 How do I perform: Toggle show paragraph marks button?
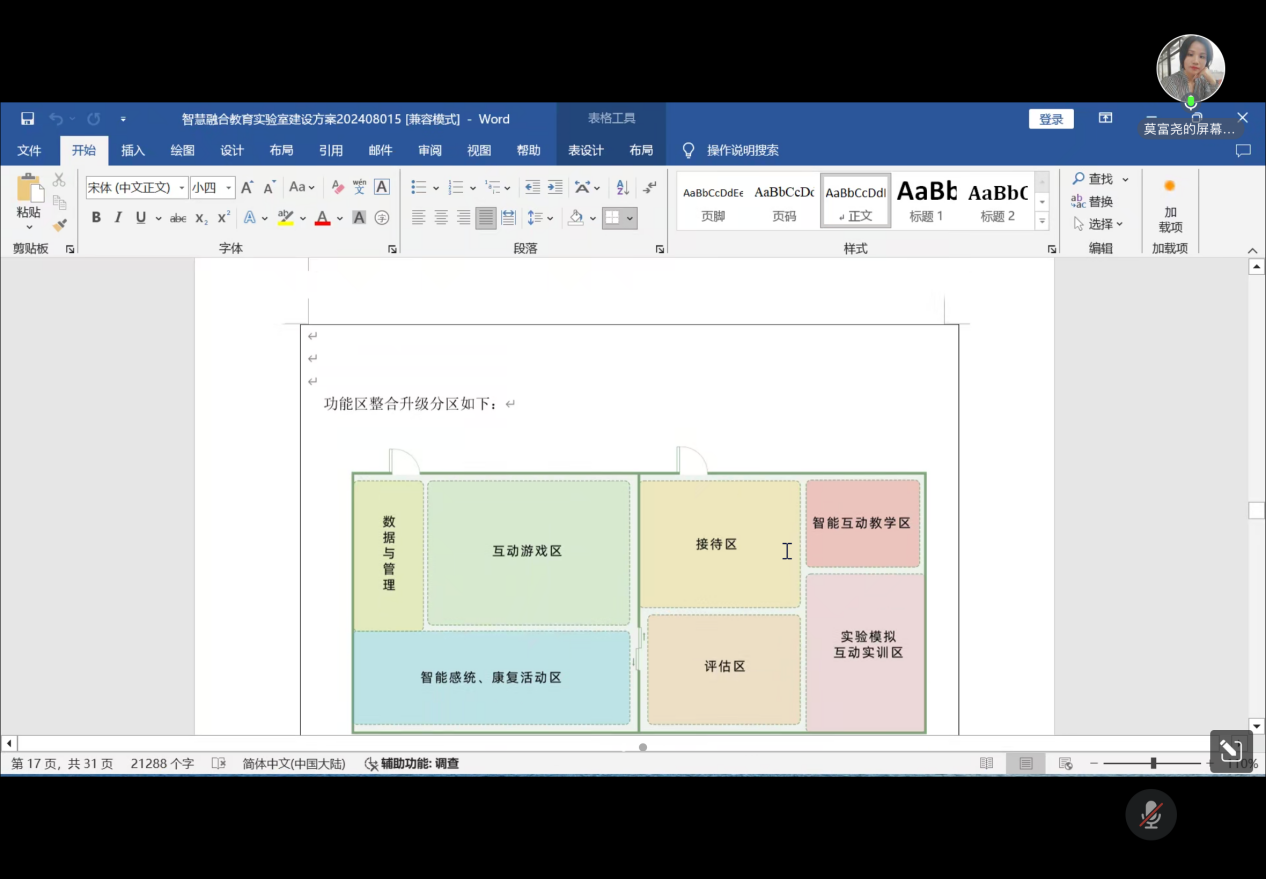click(x=650, y=187)
